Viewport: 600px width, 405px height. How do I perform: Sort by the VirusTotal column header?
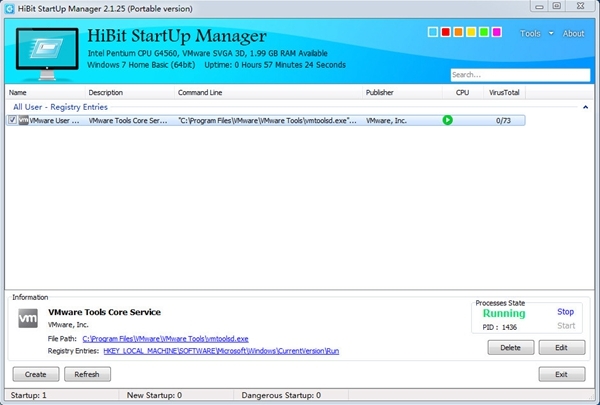504,93
